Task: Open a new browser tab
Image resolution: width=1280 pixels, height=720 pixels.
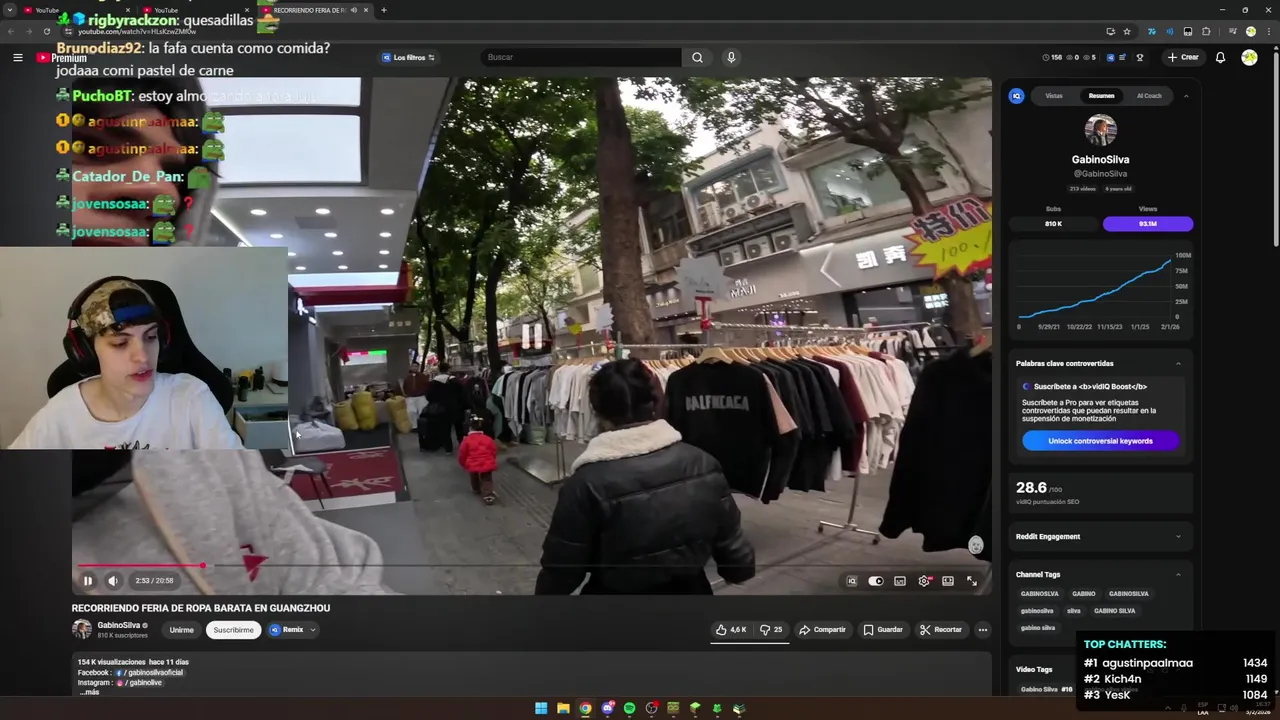Action: click(384, 10)
